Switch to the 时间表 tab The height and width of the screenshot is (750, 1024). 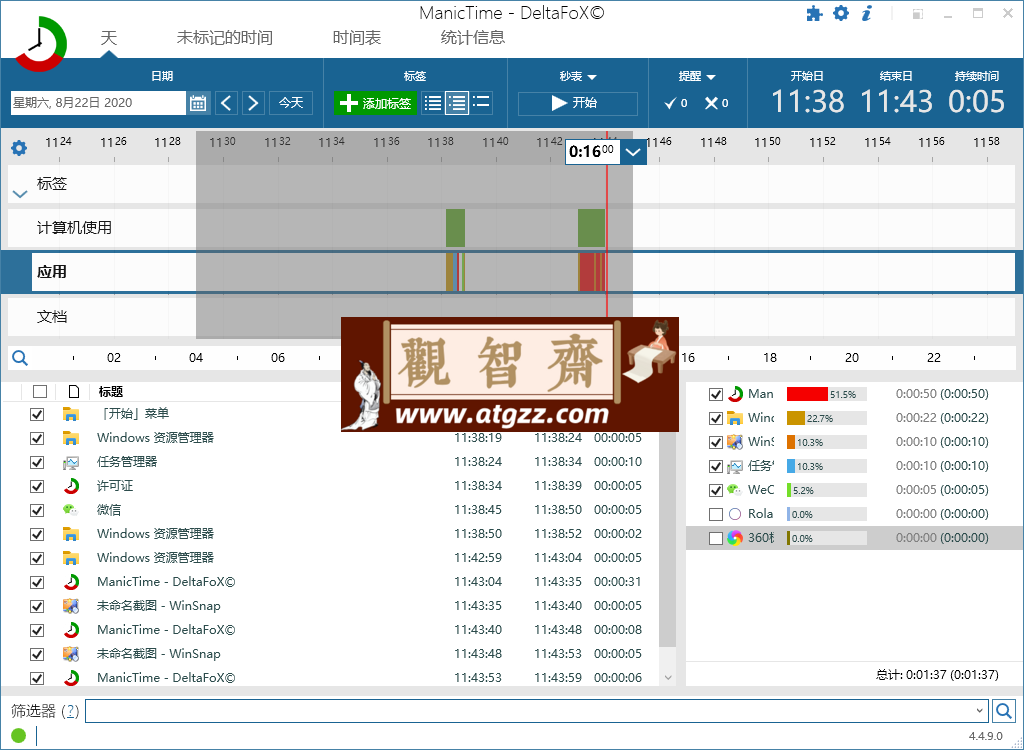pos(357,37)
